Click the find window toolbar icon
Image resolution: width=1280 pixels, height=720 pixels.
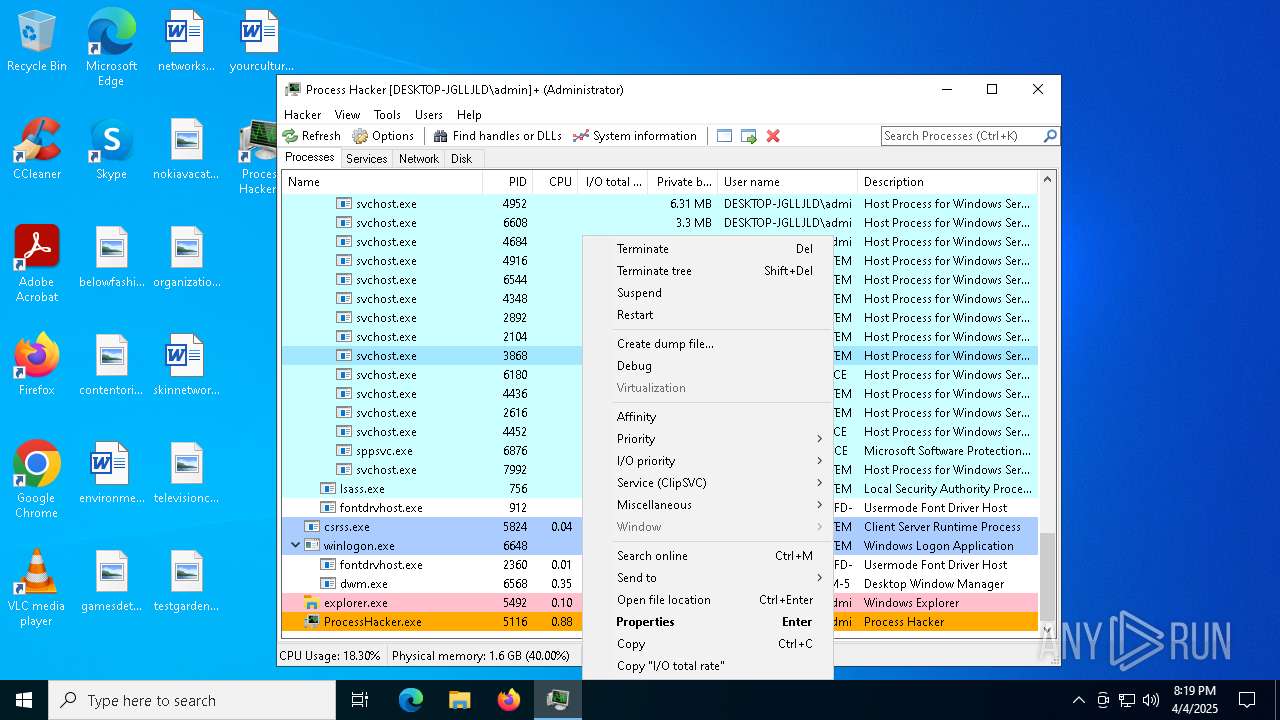[725, 136]
